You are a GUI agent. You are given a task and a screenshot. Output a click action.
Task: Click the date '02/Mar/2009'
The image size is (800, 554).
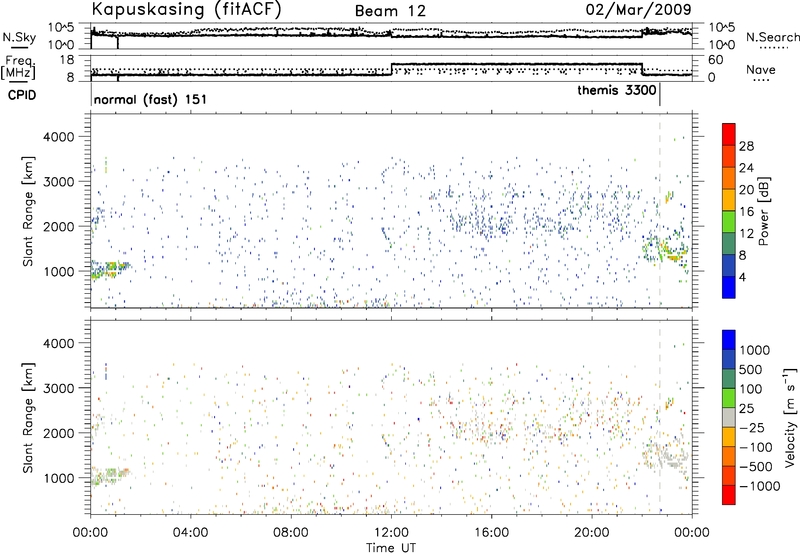tap(638, 9)
